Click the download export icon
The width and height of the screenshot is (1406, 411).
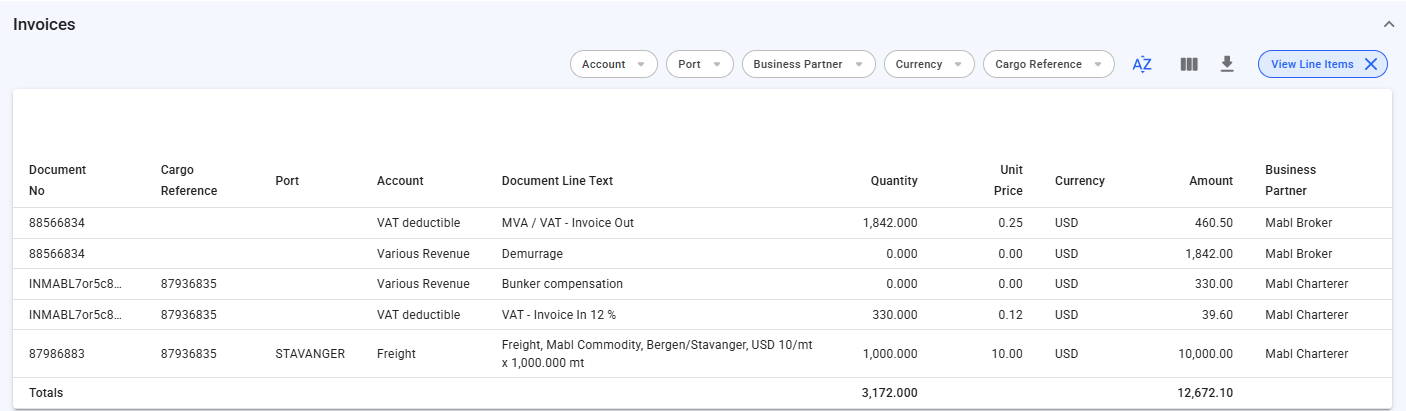[x=1227, y=64]
